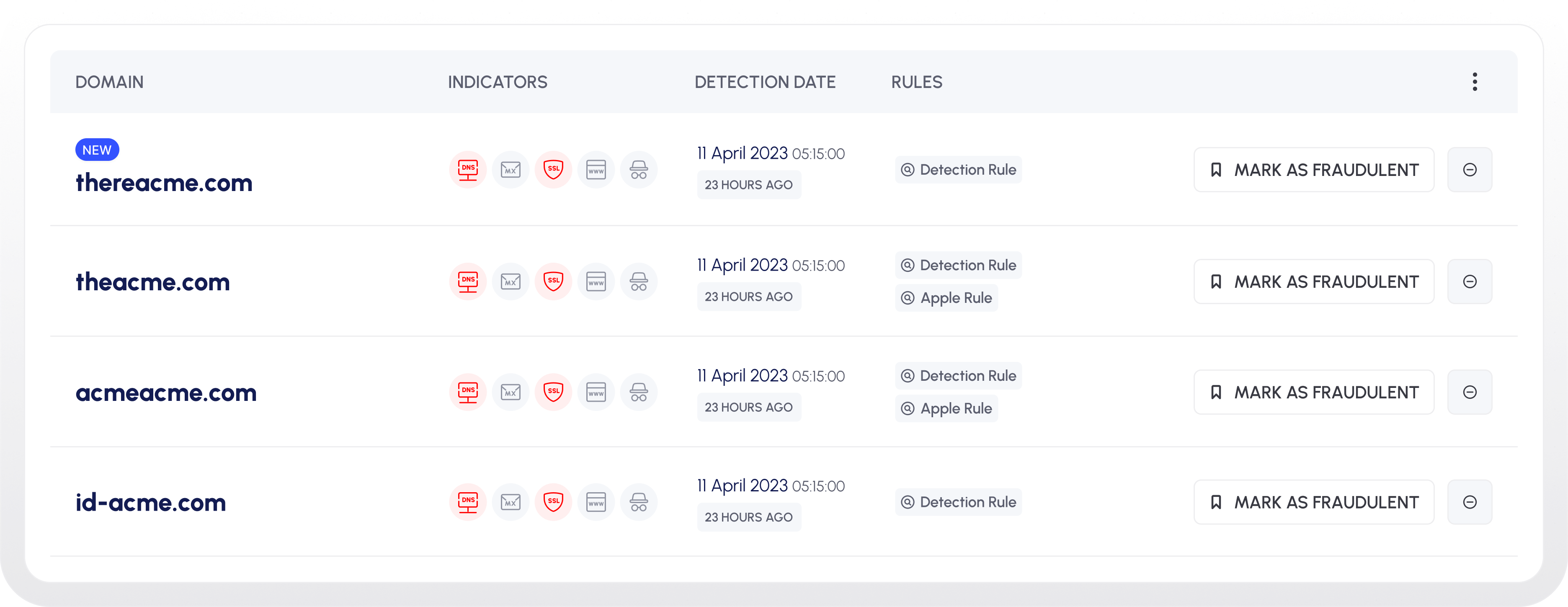Click the MX mail indicator for theacme.com

click(x=510, y=282)
